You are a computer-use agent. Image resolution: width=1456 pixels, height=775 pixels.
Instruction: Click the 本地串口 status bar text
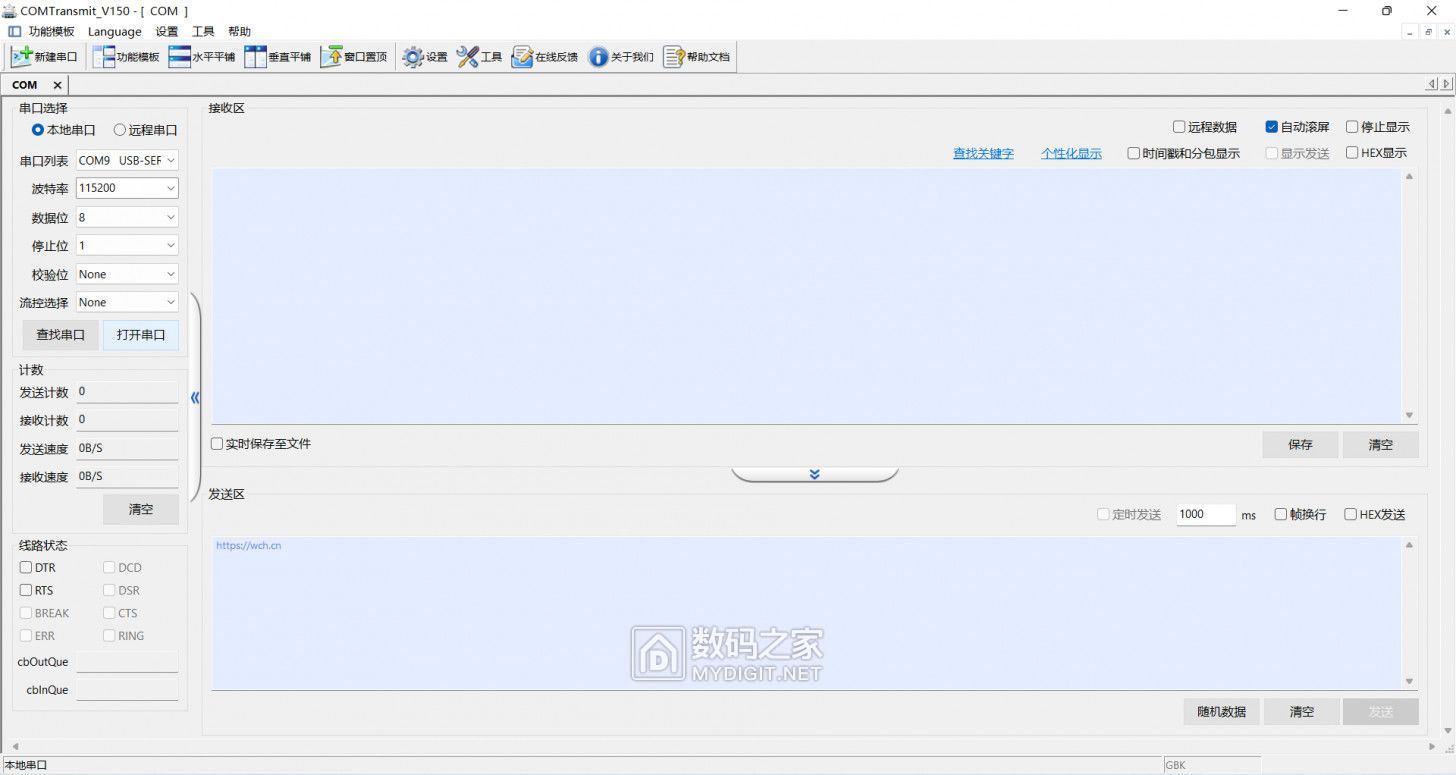[x=26, y=765]
